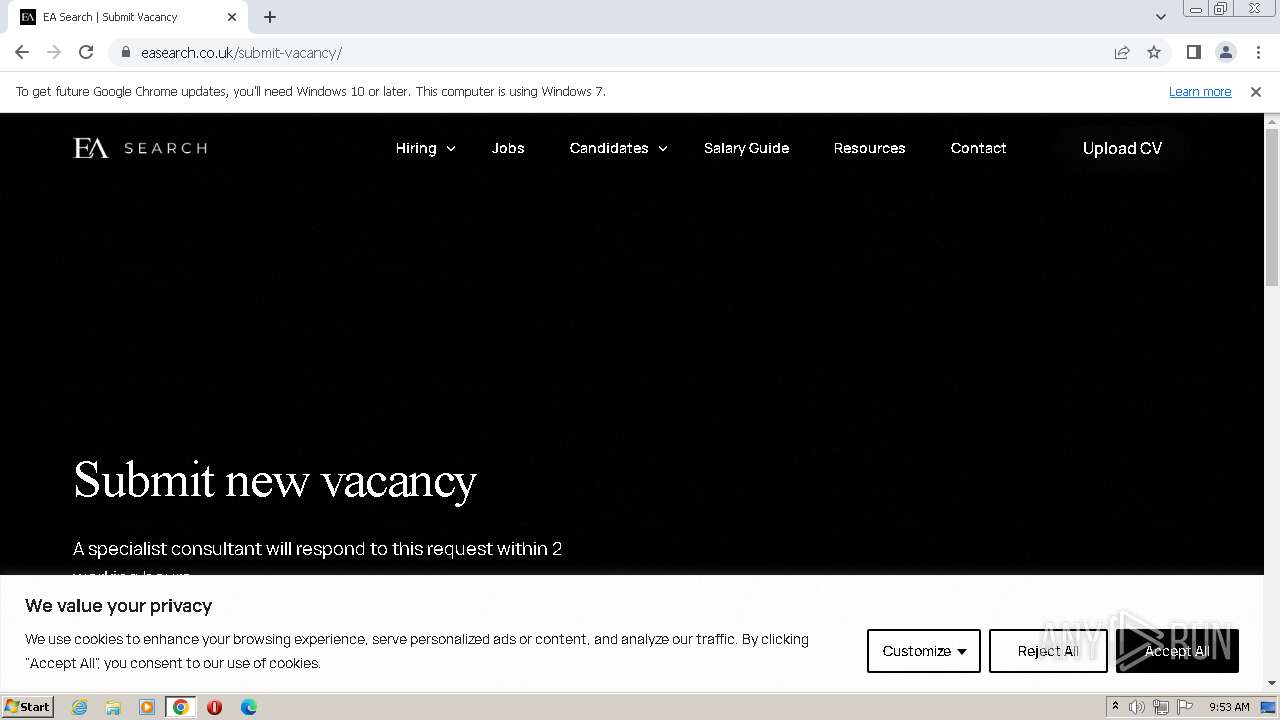The height and width of the screenshot is (720, 1280).
Task: Accept all cookies
Action: pos(1177,651)
